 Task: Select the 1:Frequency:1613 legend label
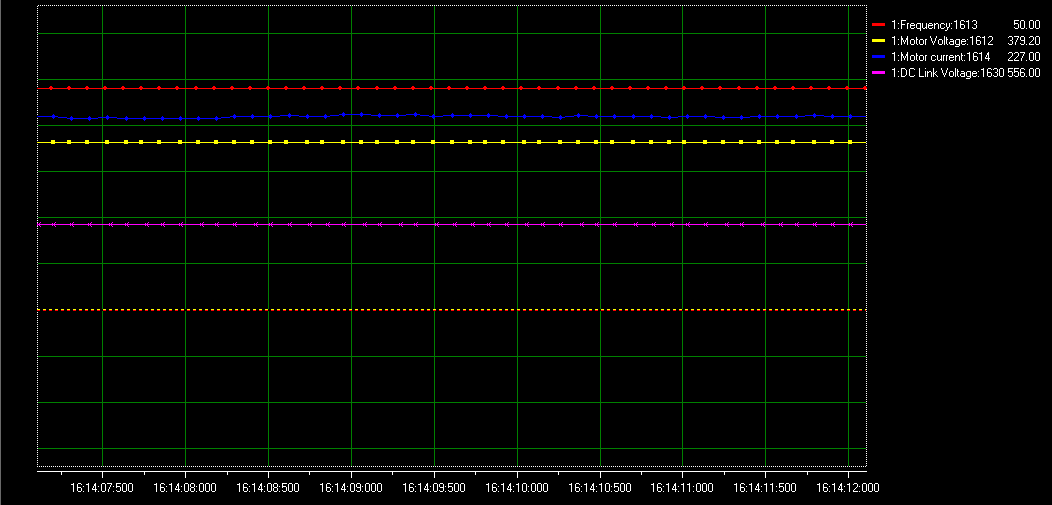point(934,24)
